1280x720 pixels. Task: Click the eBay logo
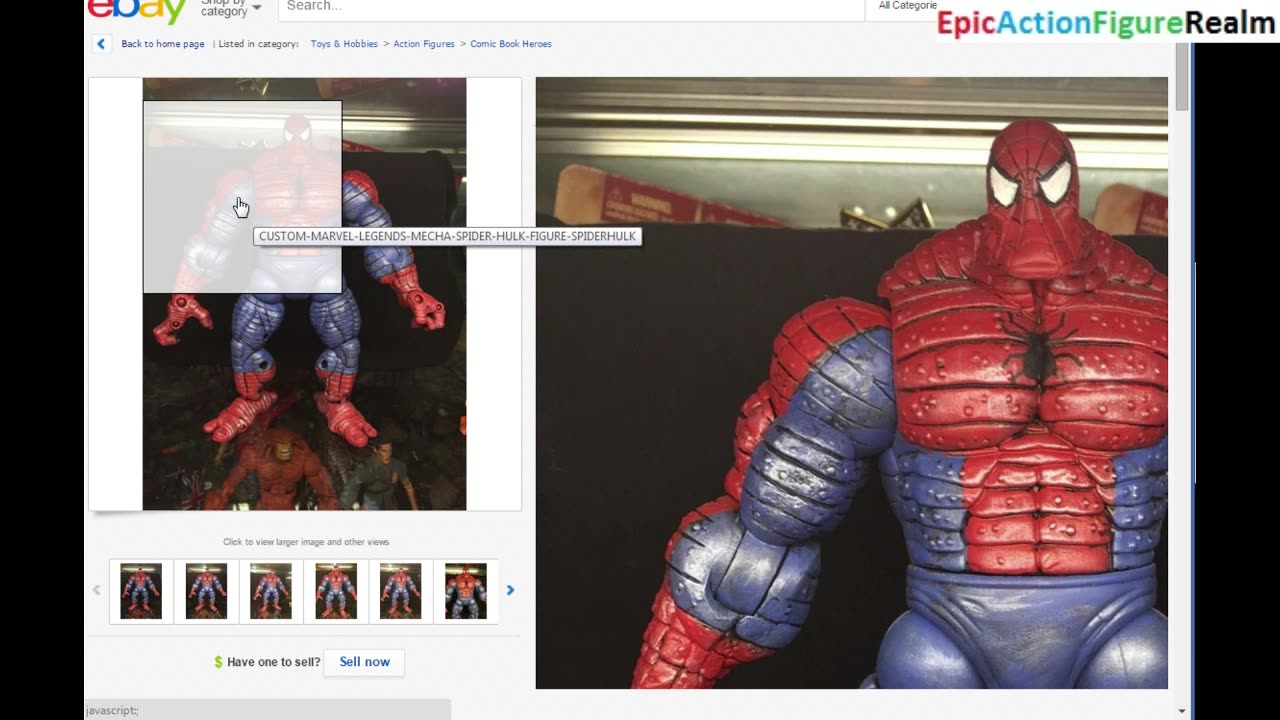(x=136, y=11)
